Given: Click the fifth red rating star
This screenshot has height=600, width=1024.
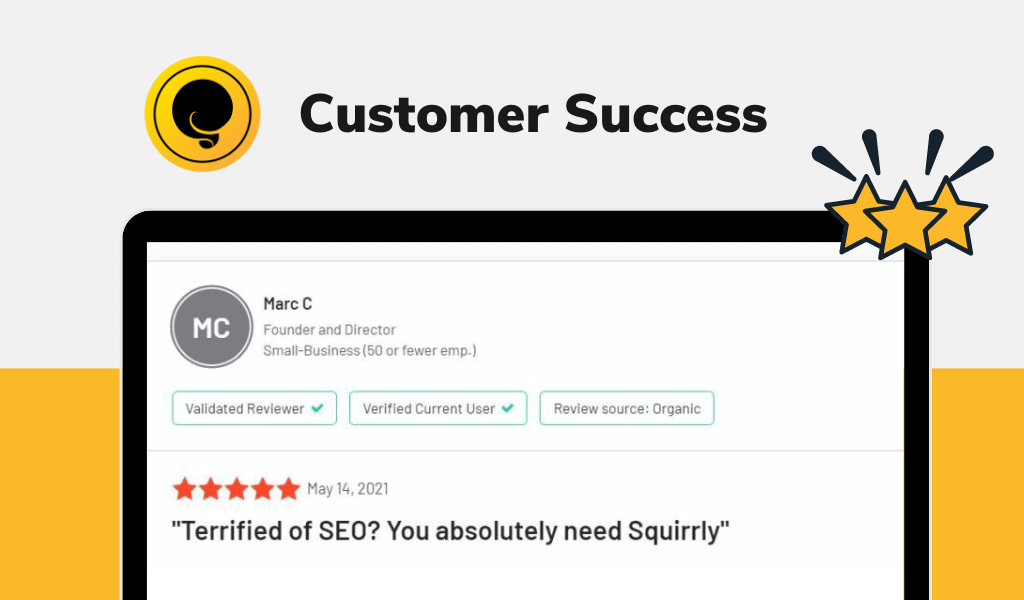Looking at the screenshot, I should coord(288,488).
